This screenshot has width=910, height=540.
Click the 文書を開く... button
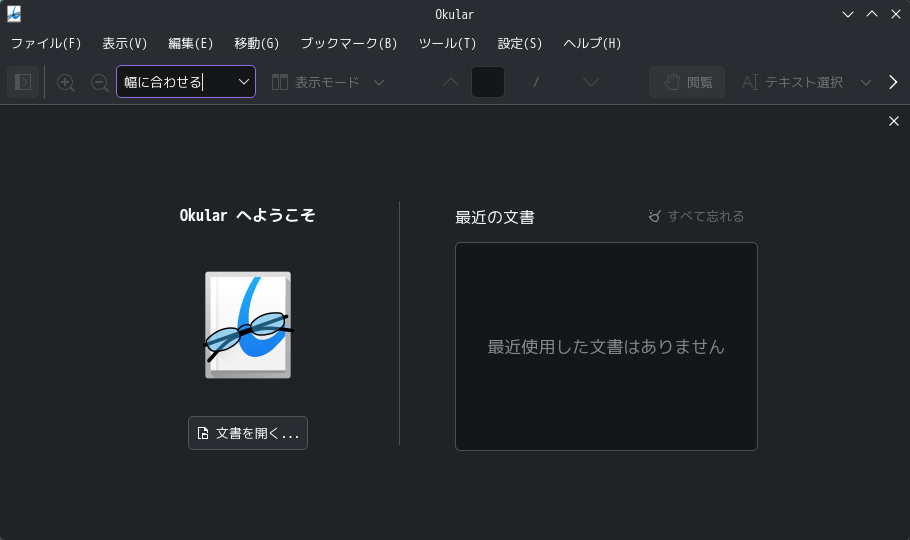point(248,433)
